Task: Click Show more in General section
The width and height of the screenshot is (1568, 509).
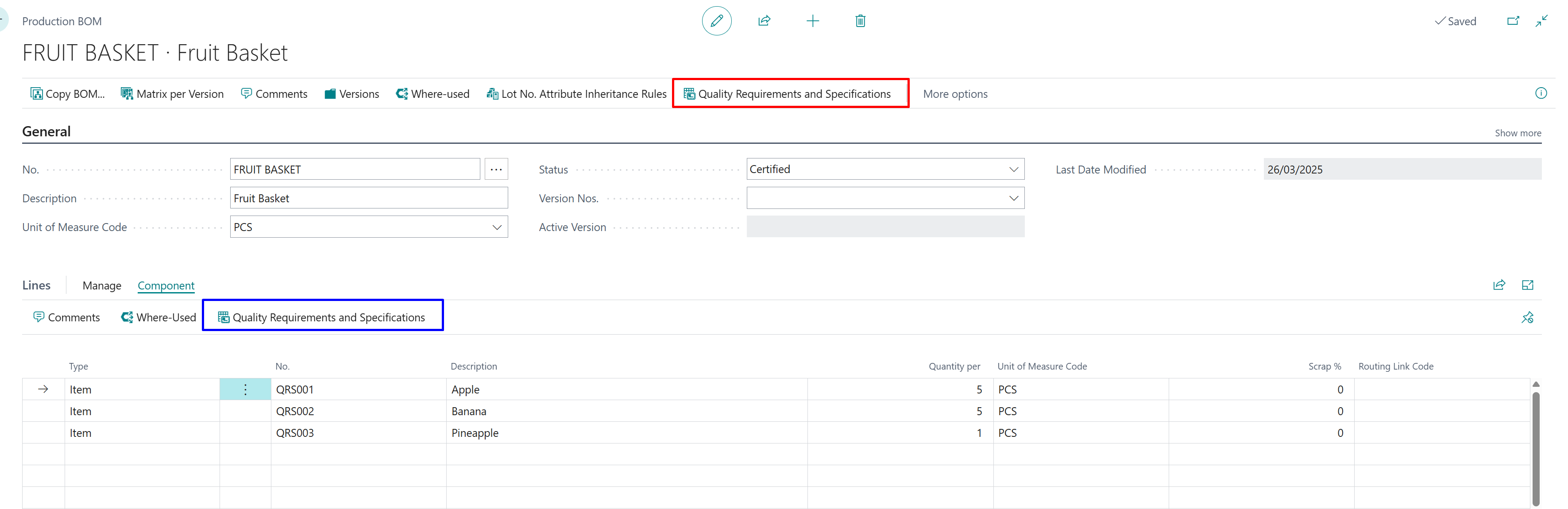Action: (x=1518, y=133)
